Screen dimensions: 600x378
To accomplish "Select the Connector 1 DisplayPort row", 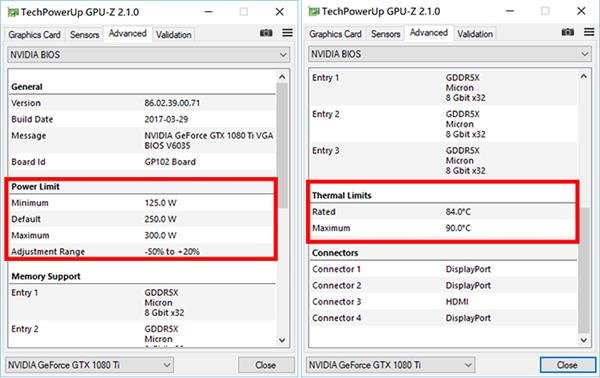I will 443,269.
